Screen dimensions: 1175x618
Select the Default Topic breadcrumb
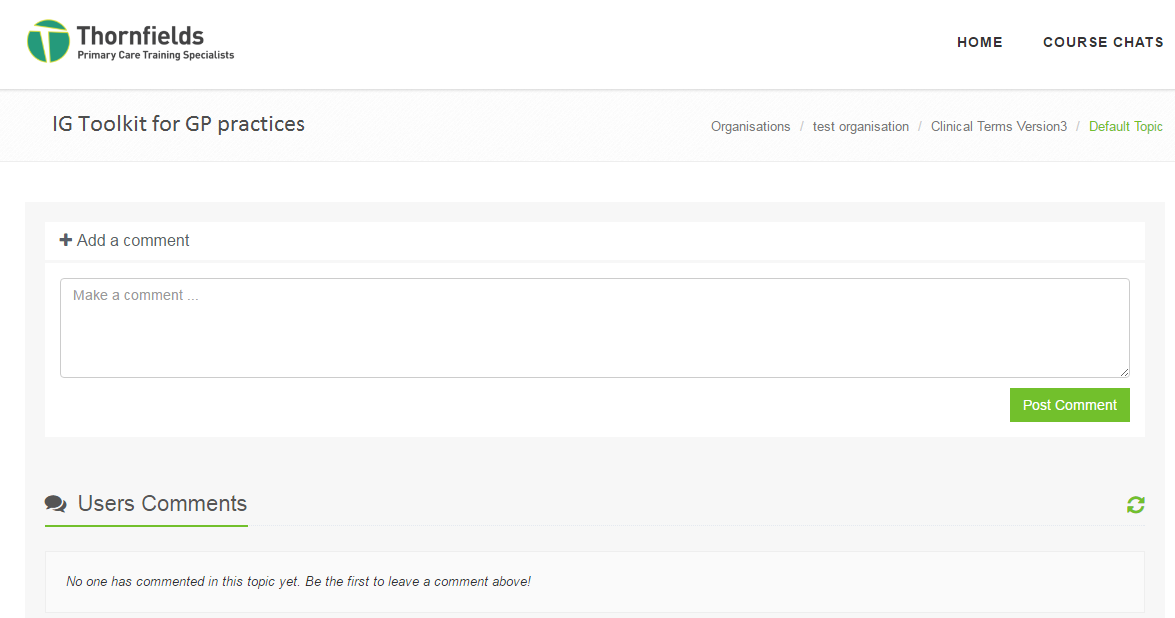(x=1125, y=127)
